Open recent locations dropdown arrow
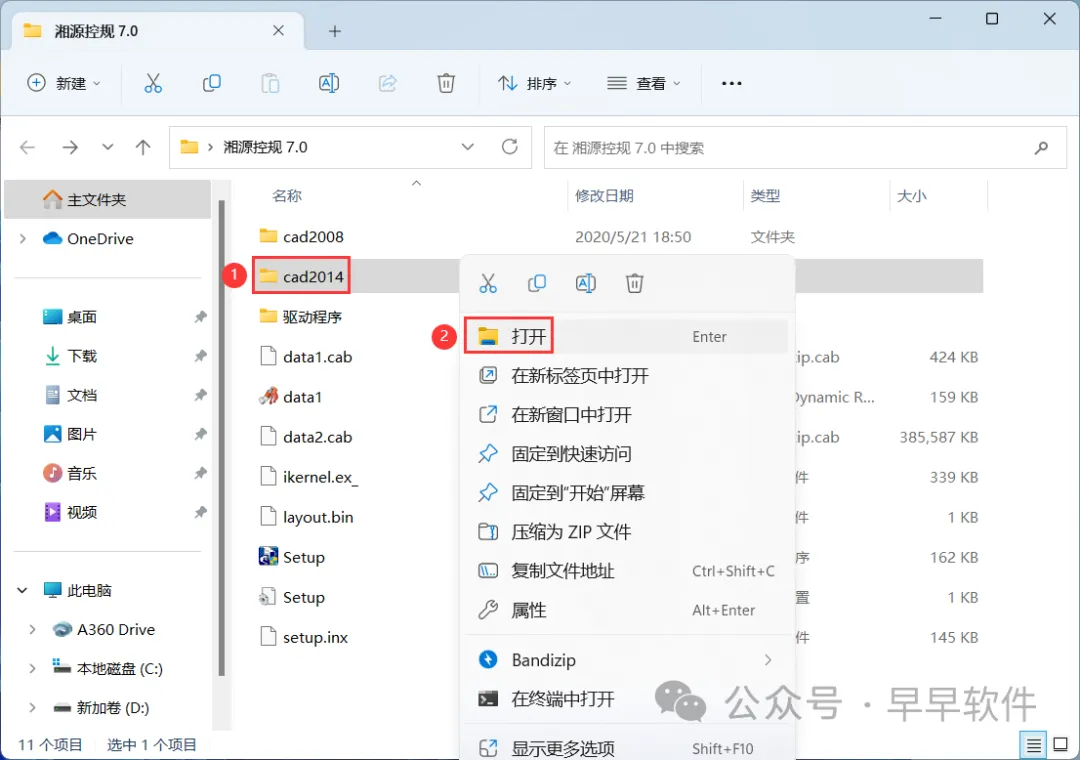This screenshot has height=760, width=1080. coord(107,147)
